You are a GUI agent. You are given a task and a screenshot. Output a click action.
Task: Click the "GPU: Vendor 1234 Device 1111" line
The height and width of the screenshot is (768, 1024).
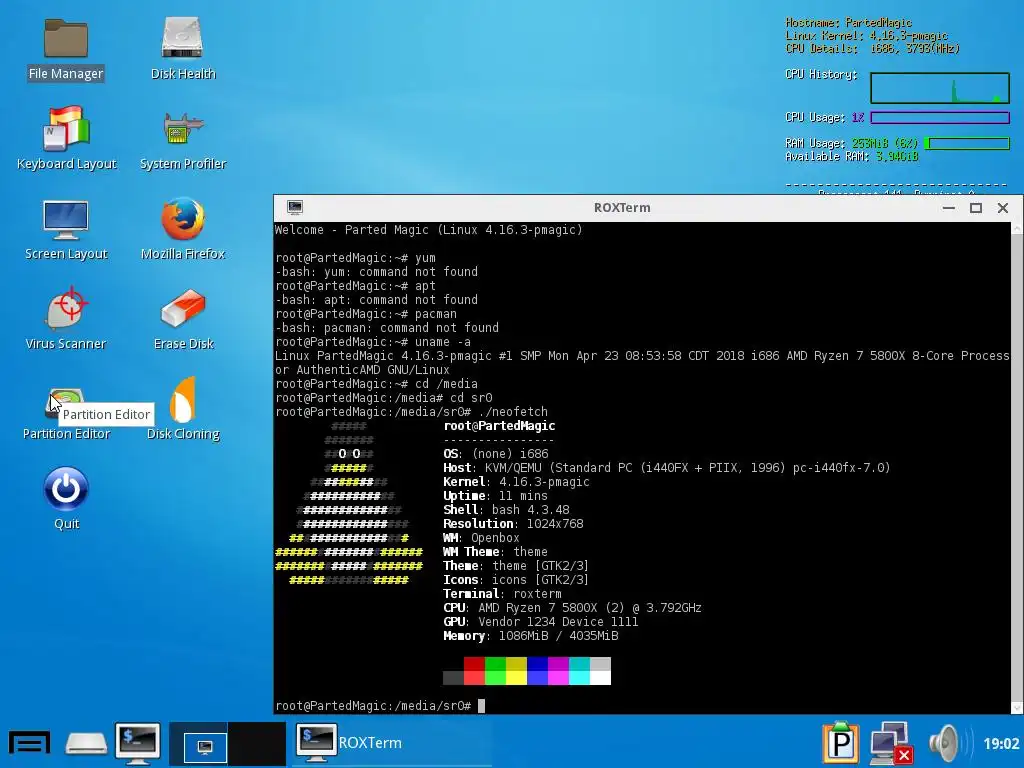[541, 622]
